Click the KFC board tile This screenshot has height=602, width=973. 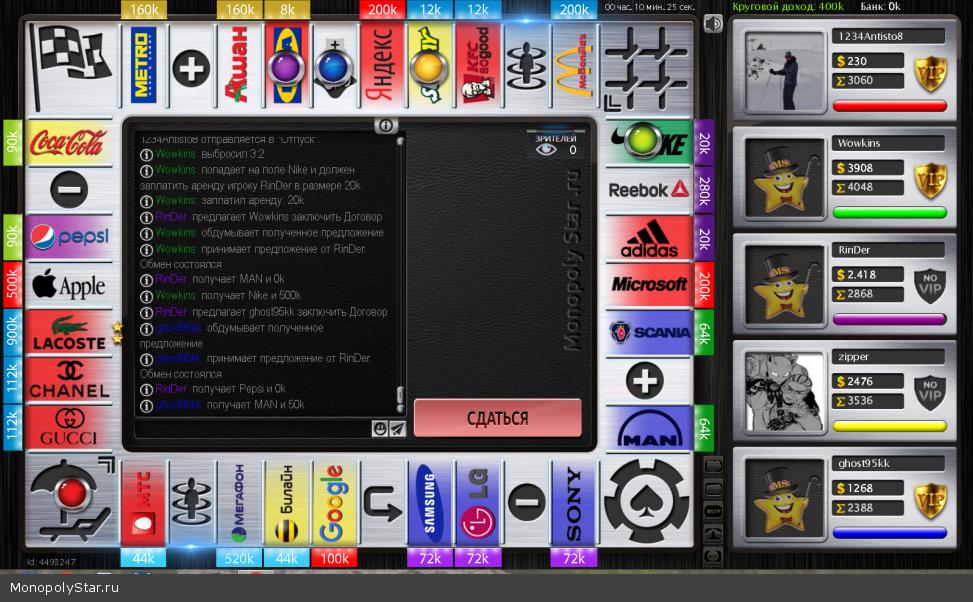pos(478,66)
